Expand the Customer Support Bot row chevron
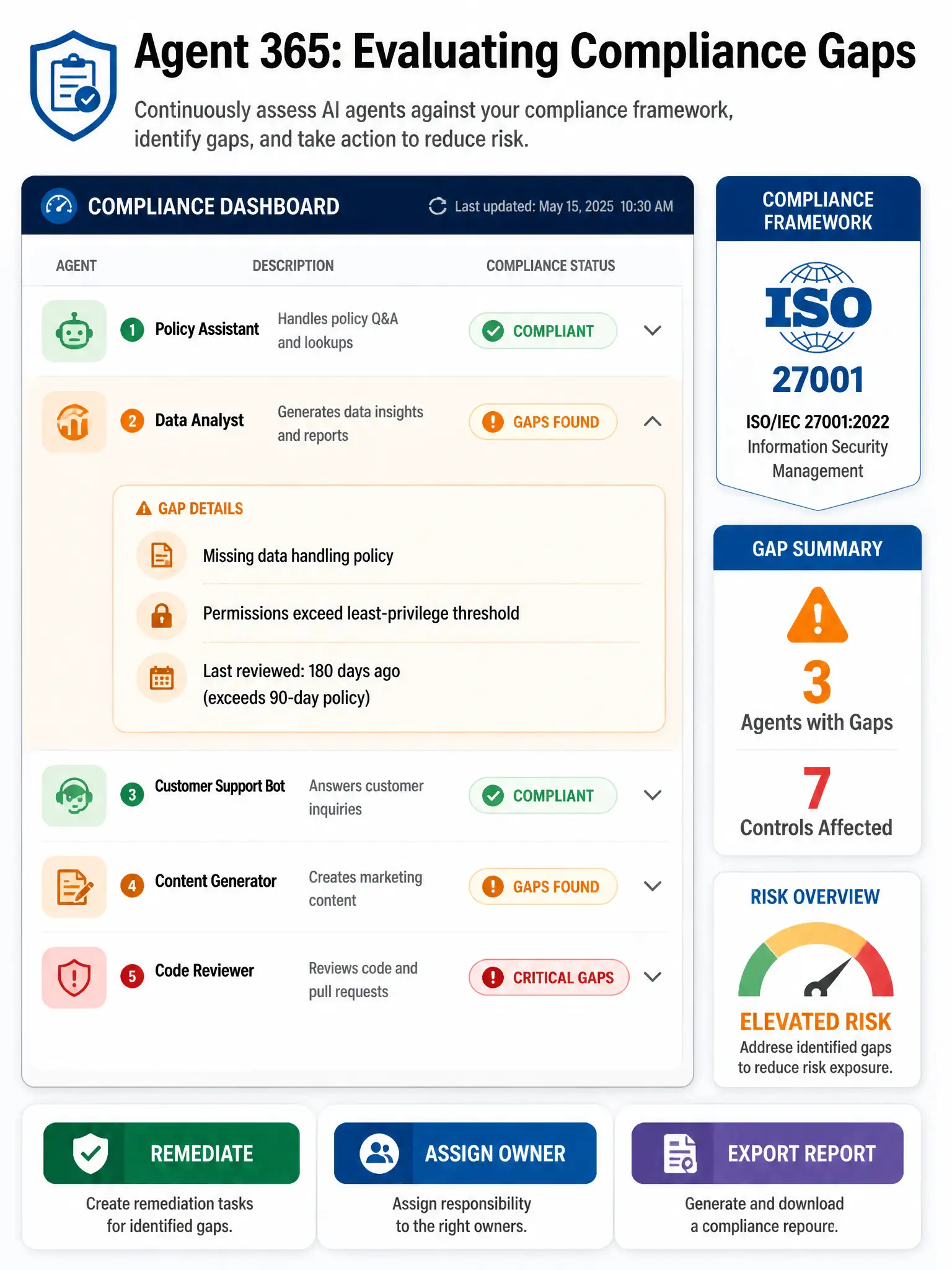The width and height of the screenshot is (952, 1270). pyautogui.click(x=653, y=795)
